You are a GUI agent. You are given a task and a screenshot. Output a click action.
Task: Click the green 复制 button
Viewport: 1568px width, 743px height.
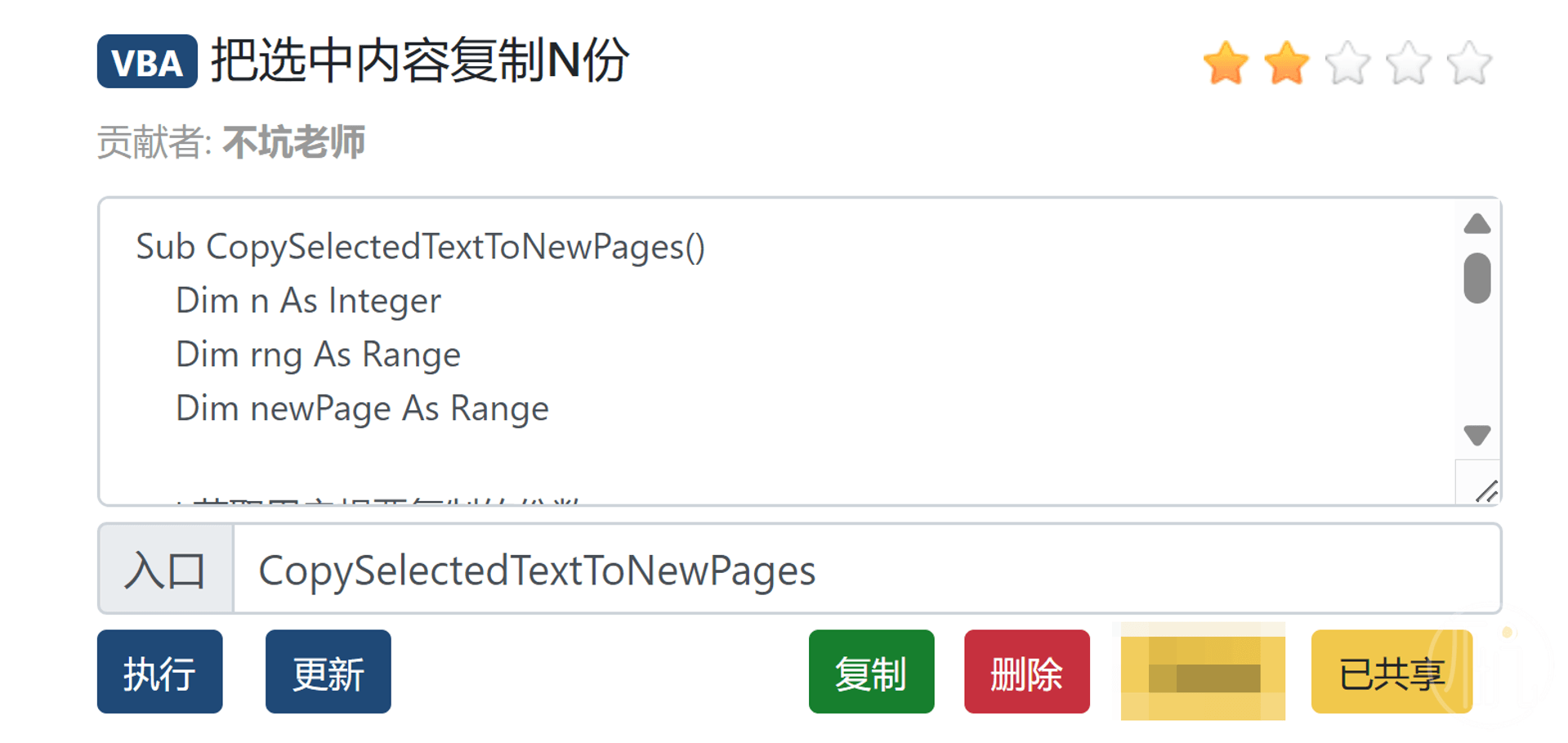(871, 672)
